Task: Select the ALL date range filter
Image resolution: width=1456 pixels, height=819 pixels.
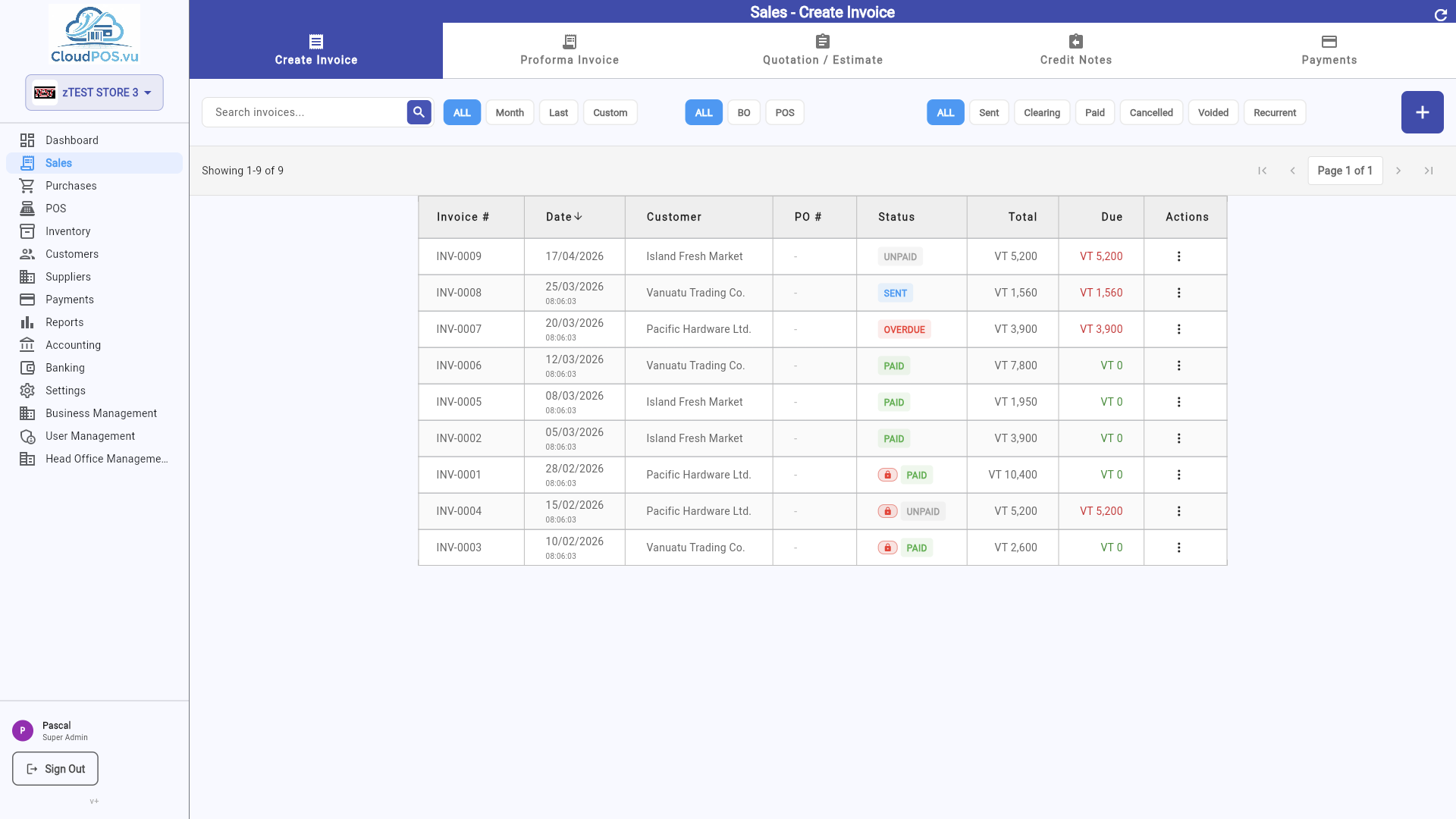Action: click(462, 112)
